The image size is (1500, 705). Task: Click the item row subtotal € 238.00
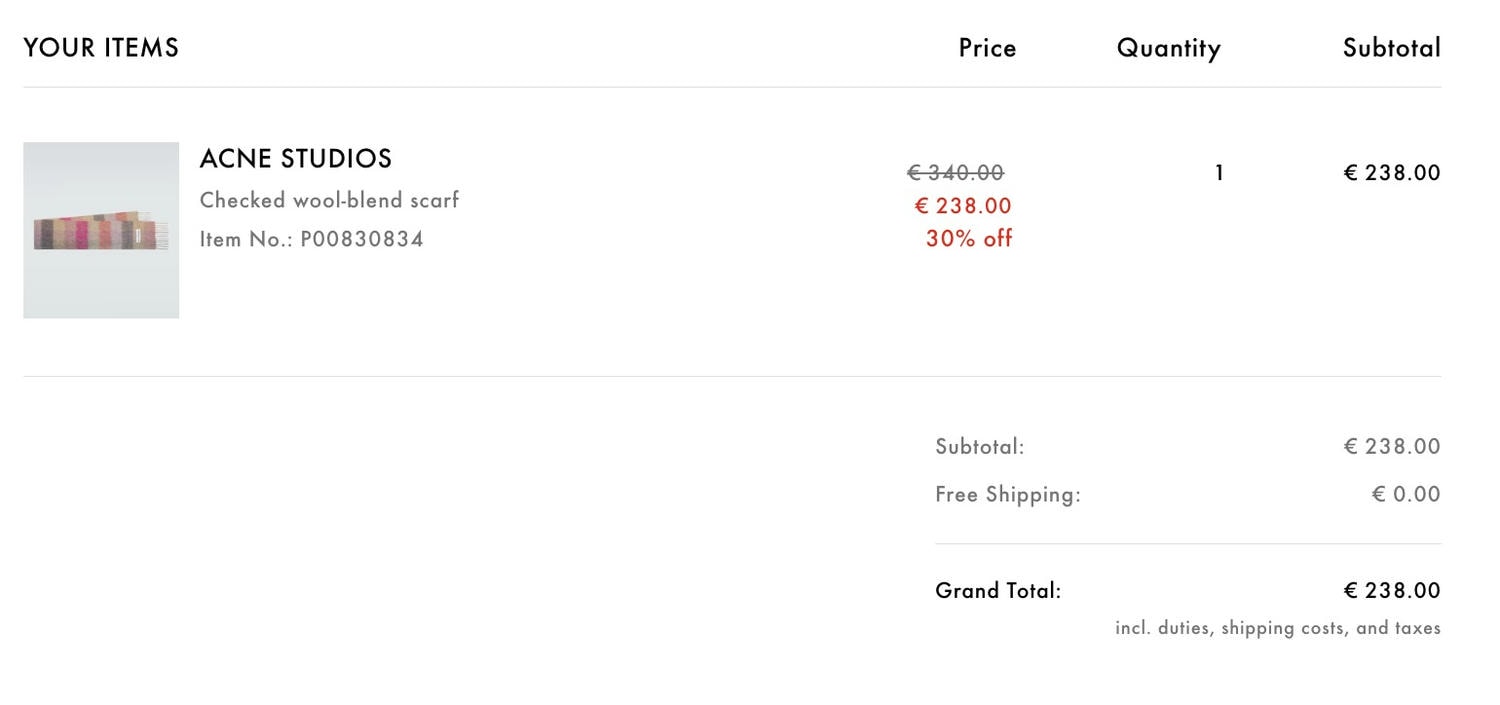pyautogui.click(x=1392, y=173)
